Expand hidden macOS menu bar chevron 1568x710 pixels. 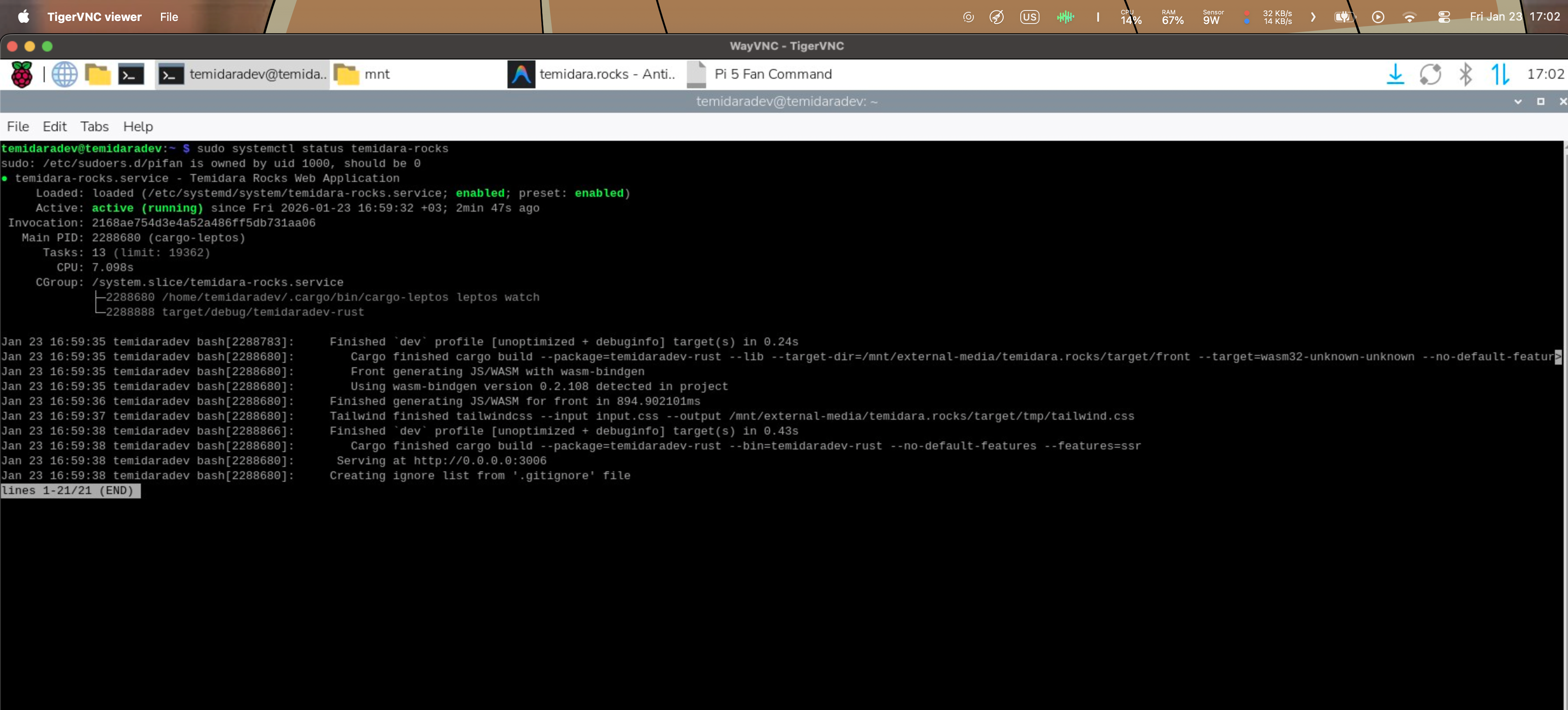[x=1313, y=17]
